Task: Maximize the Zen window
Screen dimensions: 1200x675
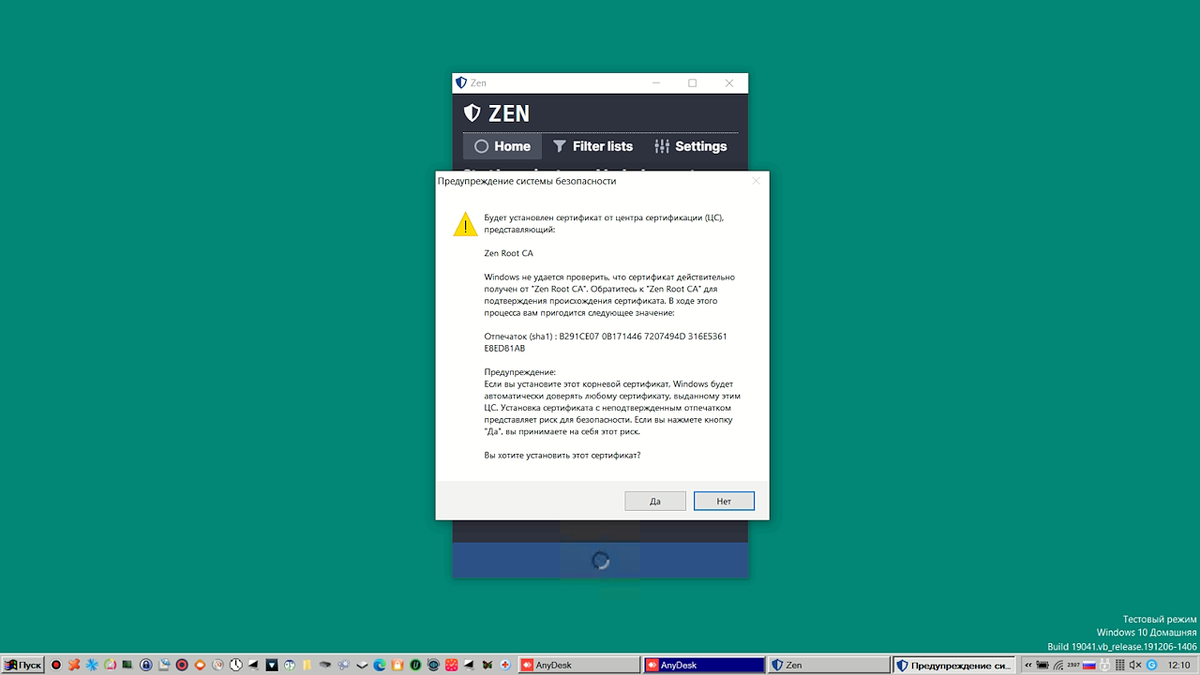Action: coord(692,83)
